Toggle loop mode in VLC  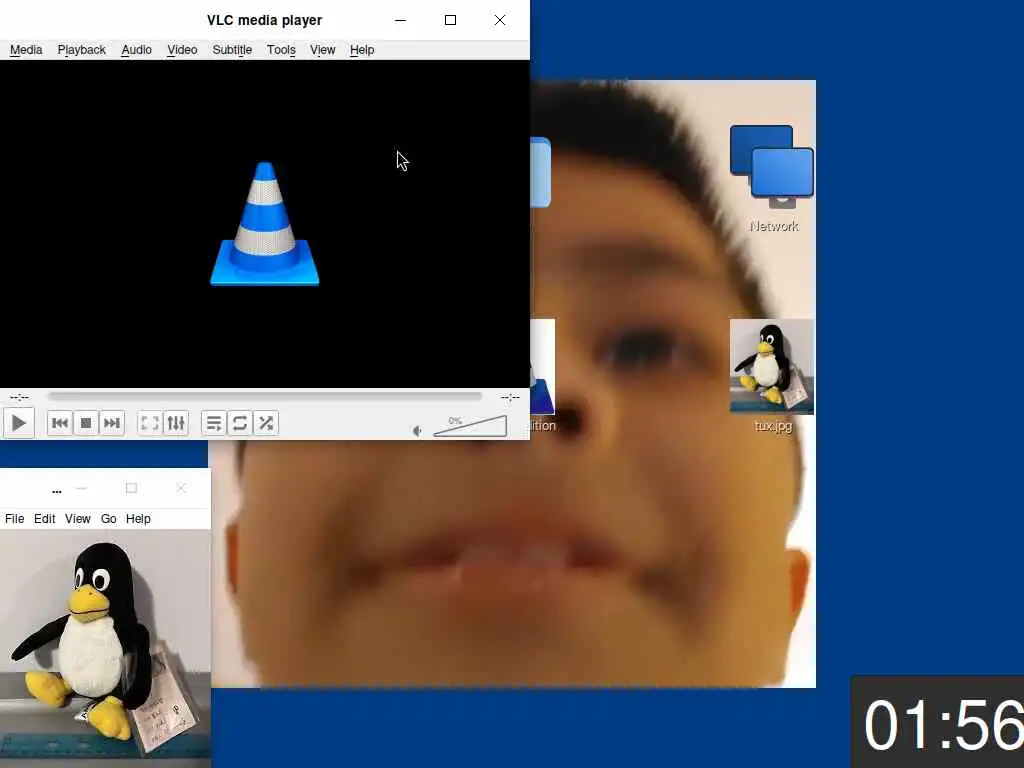[240, 423]
